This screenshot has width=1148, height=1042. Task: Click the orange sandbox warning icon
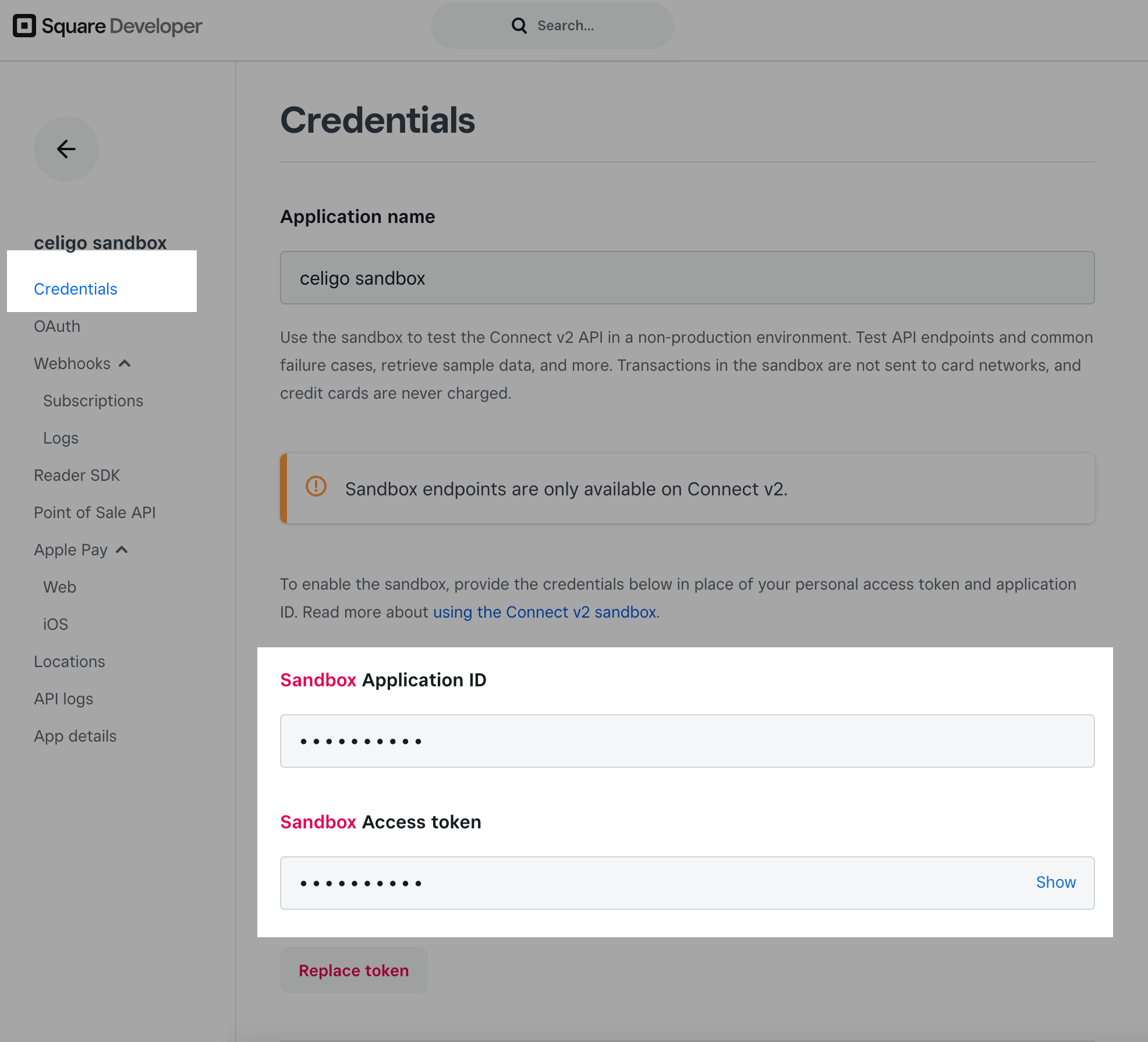[x=316, y=486]
